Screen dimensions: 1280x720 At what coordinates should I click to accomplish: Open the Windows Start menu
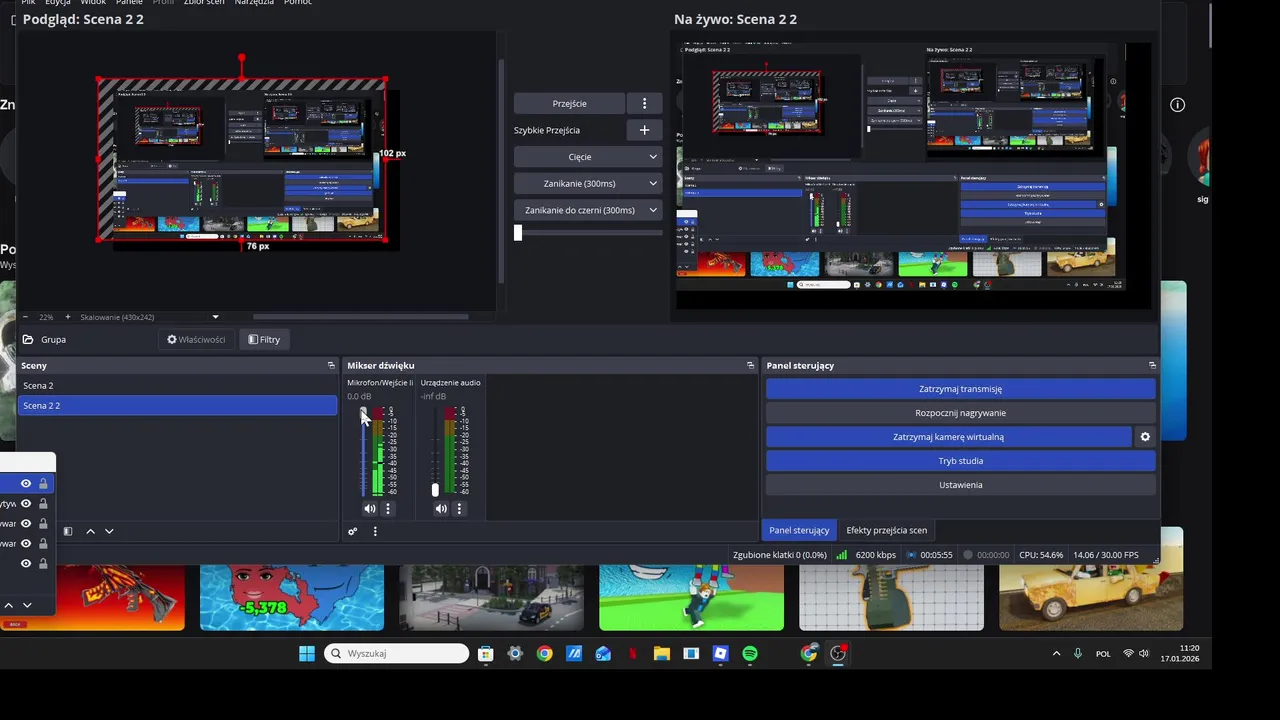pyautogui.click(x=306, y=654)
